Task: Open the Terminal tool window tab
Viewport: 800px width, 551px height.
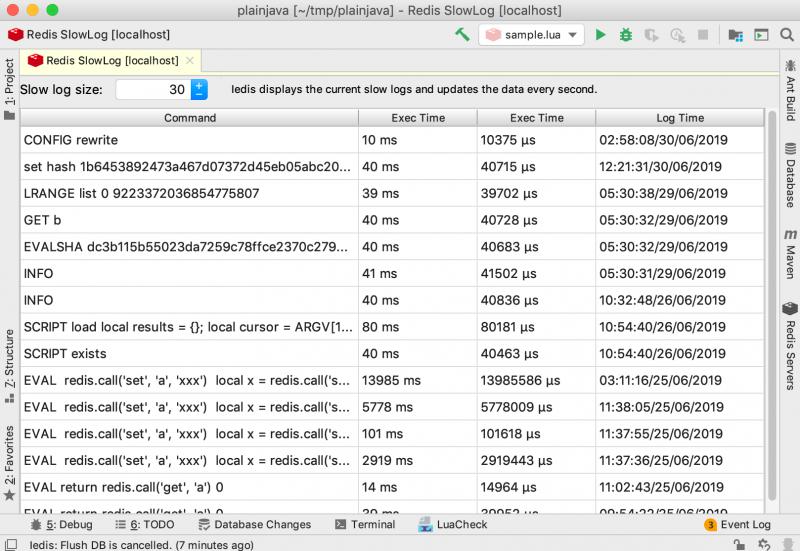Action: click(x=365, y=524)
